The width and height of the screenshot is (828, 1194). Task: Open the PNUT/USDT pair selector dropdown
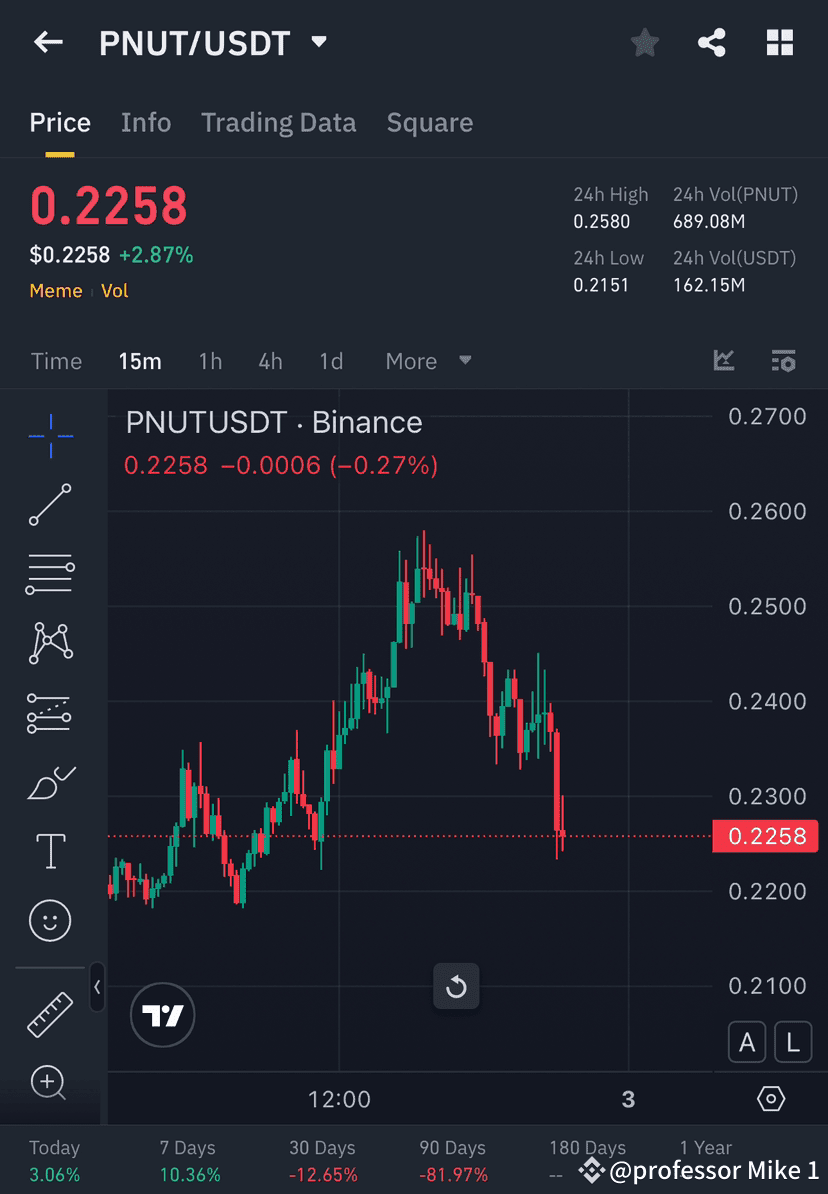coord(318,42)
